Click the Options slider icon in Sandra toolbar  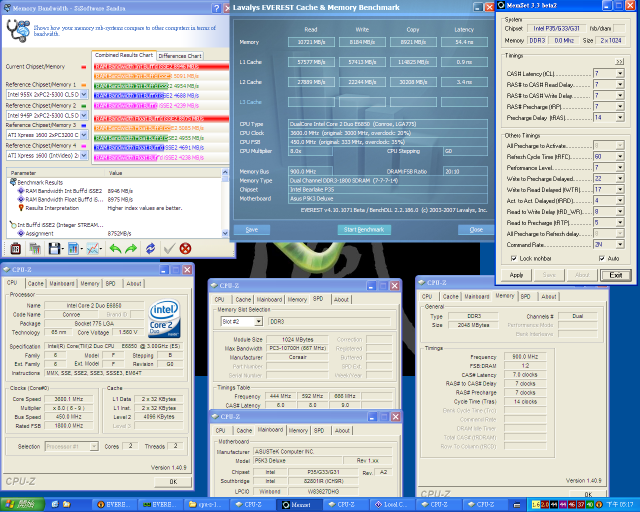tap(16, 248)
